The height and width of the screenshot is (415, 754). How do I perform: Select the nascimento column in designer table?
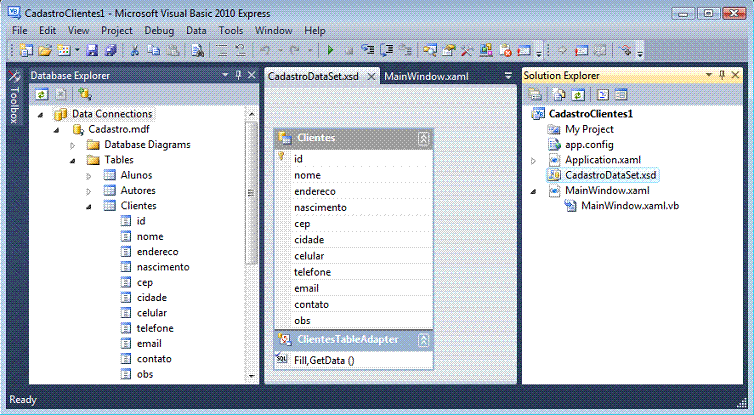(x=320, y=207)
